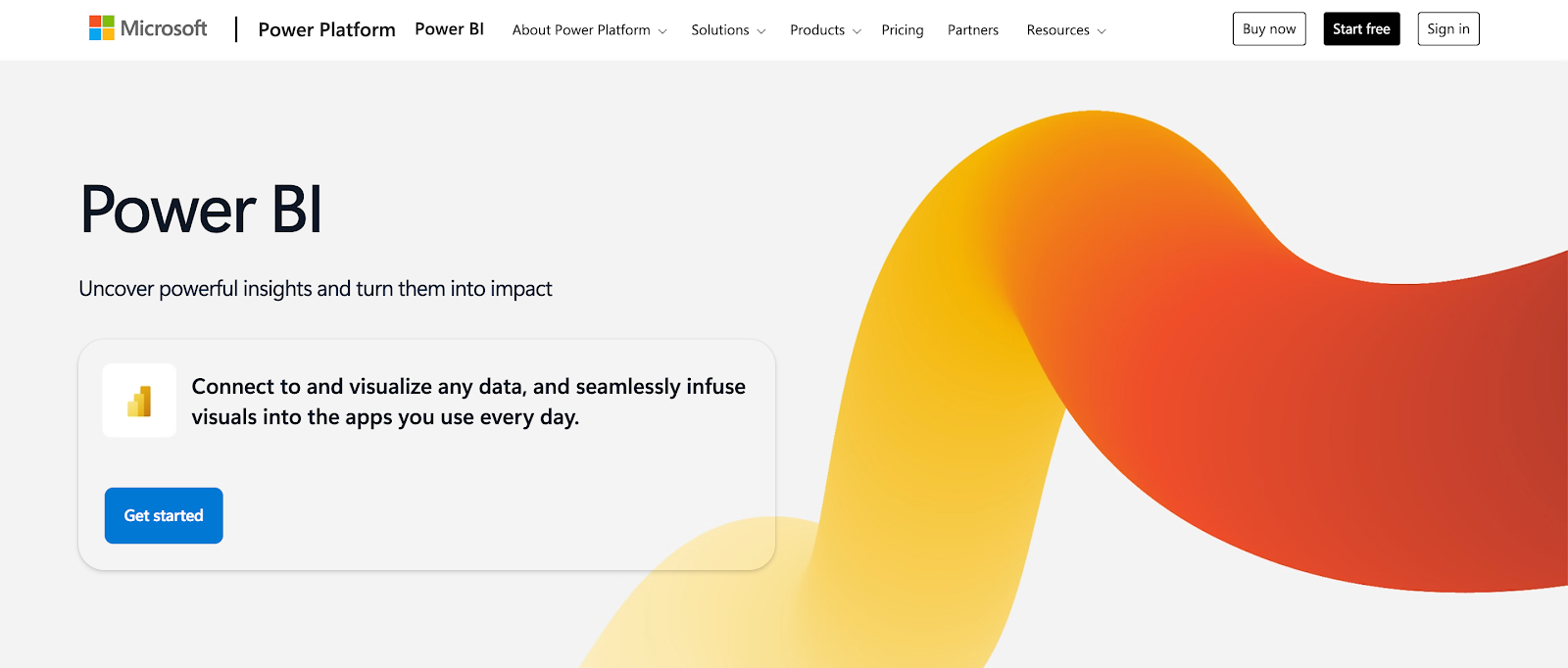Click the Microsoft logo
Screen dimensions: 1568x668
pos(148,28)
